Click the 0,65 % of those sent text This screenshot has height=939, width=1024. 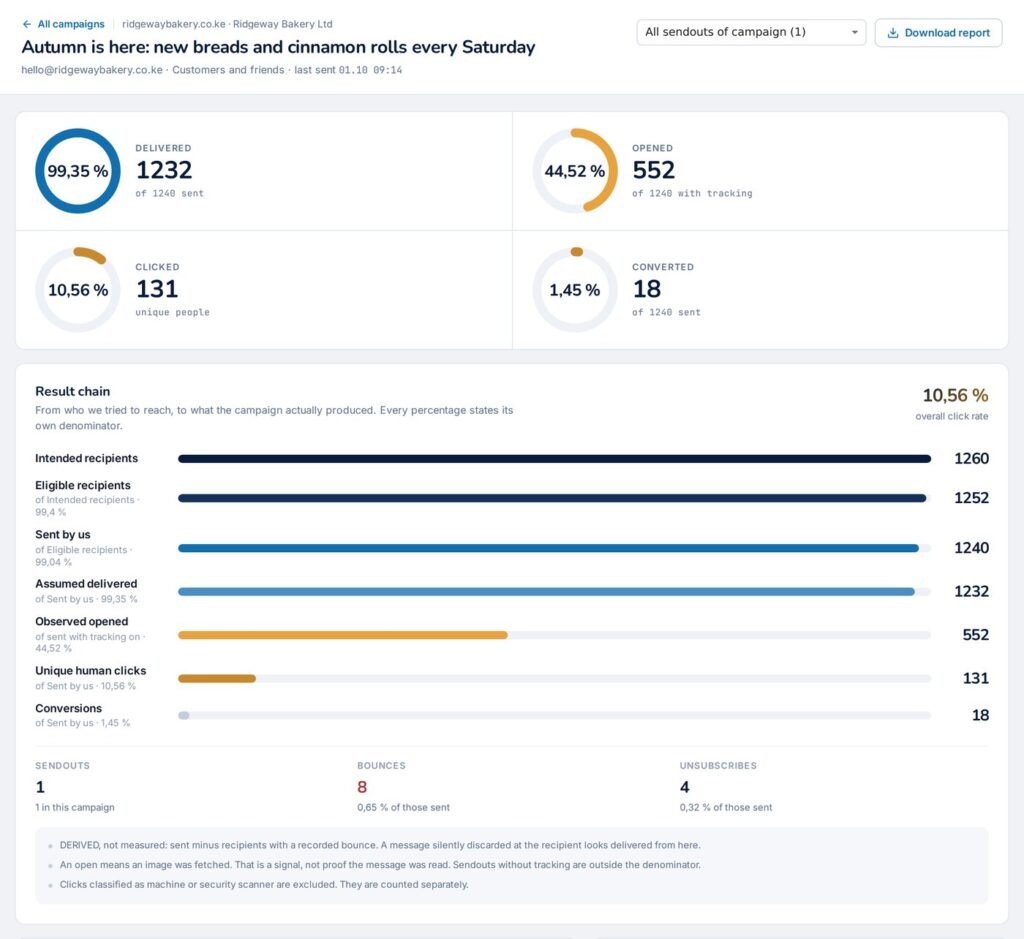[404, 808]
